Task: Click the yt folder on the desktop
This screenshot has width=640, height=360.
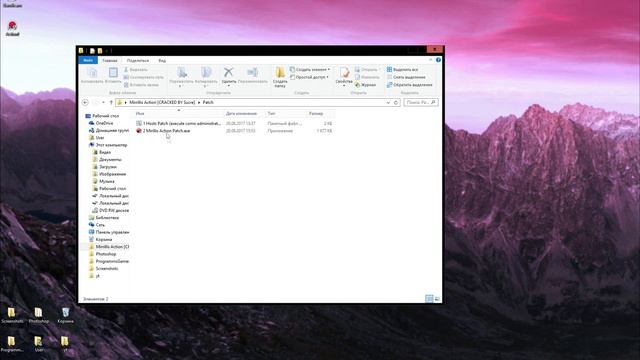Action: coord(65,344)
